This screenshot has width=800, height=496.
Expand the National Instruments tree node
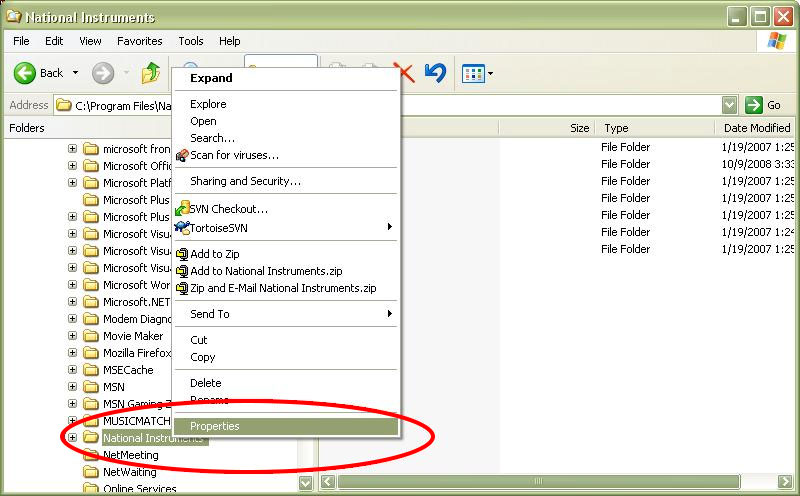click(72, 438)
